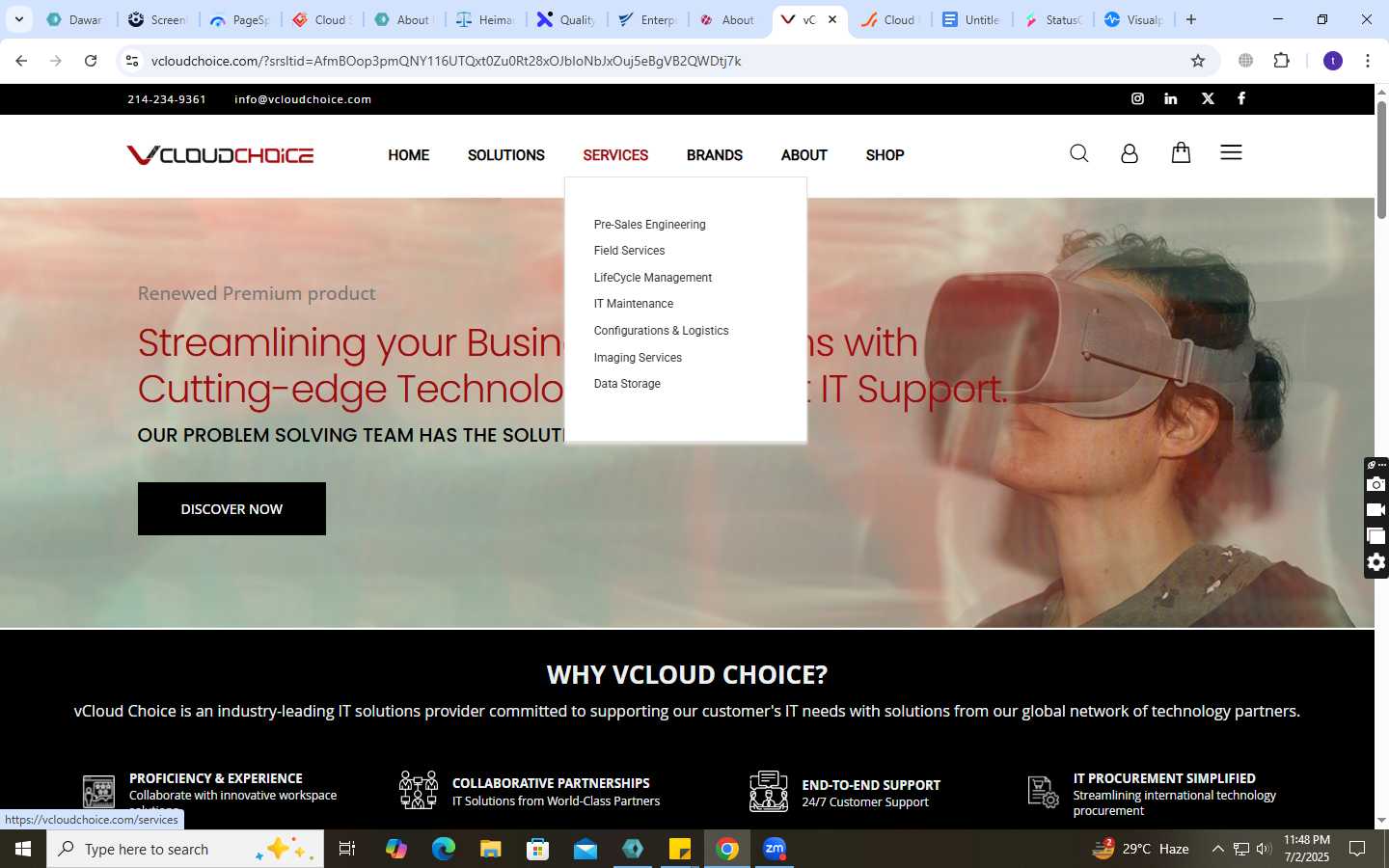1389x868 pixels.
Task: Select Data Storage from dropdown
Action: (x=627, y=384)
